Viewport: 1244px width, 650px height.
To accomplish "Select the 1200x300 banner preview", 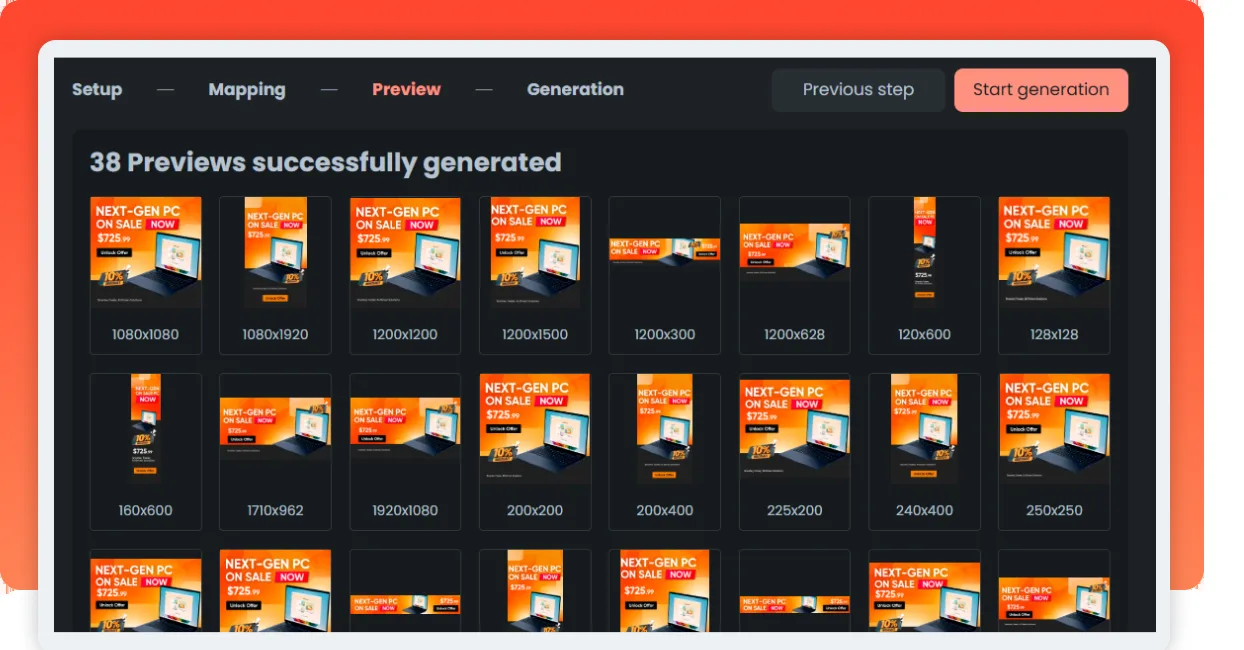I will [x=665, y=250].
